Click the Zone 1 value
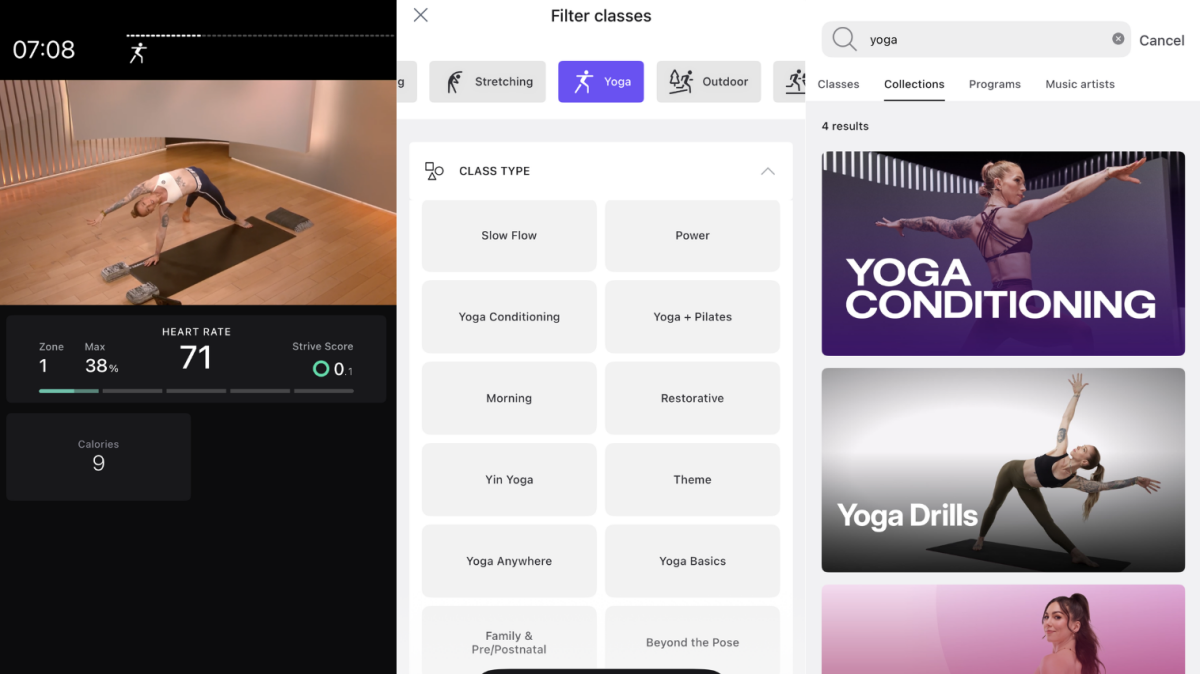1200x674 pixels. [x=43, y=366]
